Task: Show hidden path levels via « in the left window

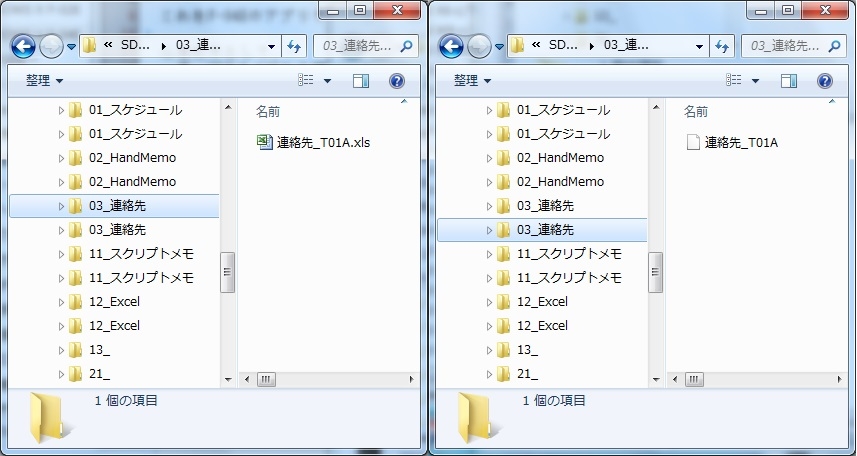Action: [x=108, y=46]
